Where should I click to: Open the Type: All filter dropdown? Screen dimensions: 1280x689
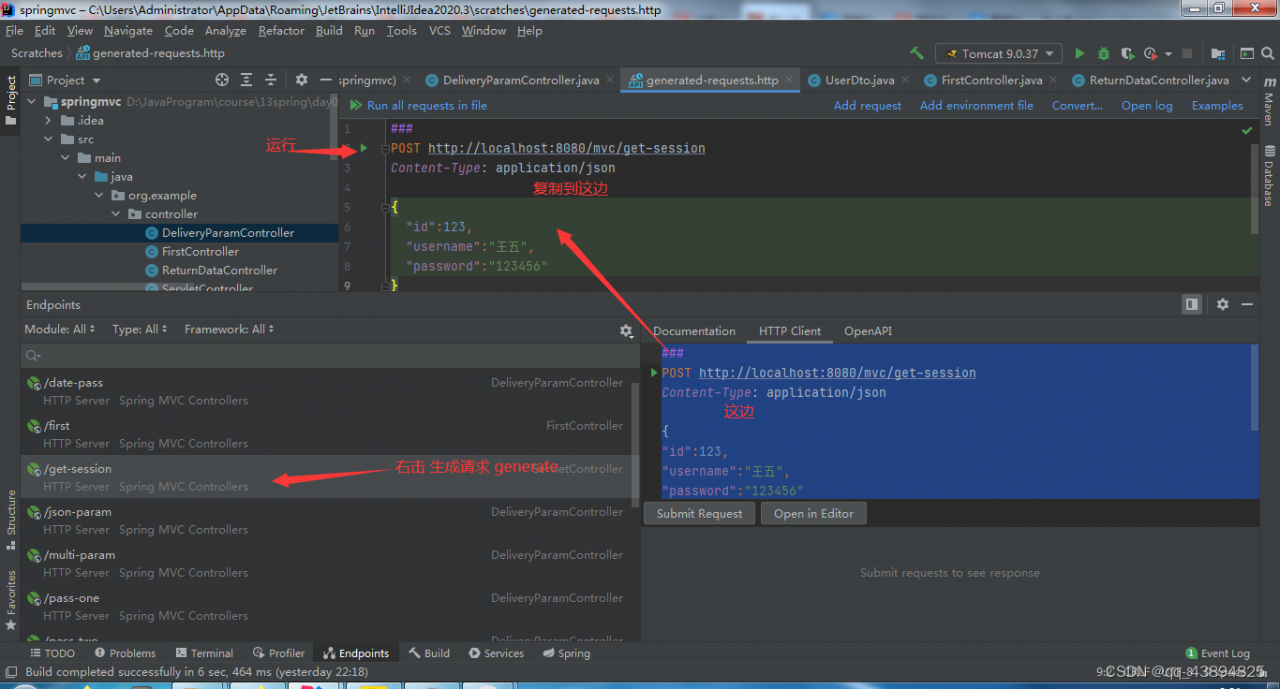coord(140,329)
